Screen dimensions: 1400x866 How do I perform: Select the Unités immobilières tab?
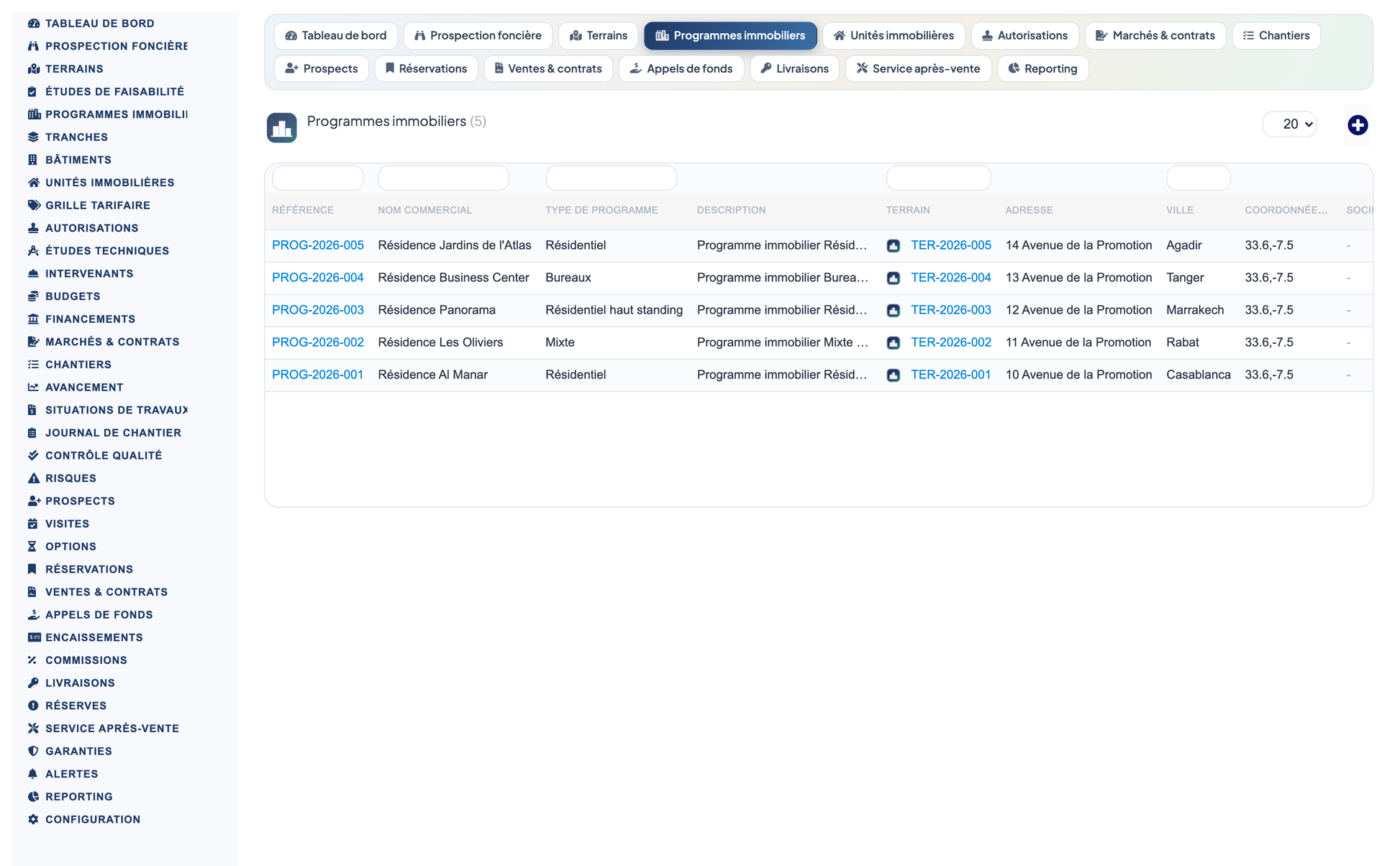click(x=894, y=35)
